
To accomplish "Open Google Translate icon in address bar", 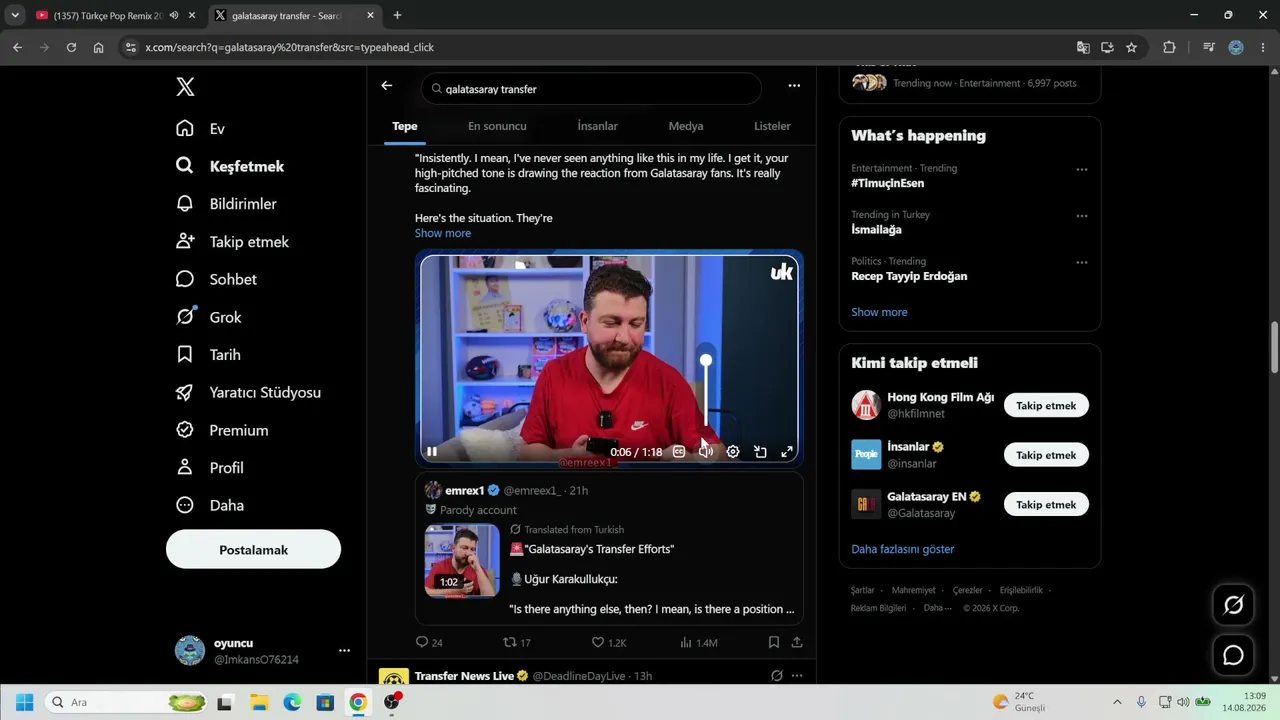I will (1083, 47).
